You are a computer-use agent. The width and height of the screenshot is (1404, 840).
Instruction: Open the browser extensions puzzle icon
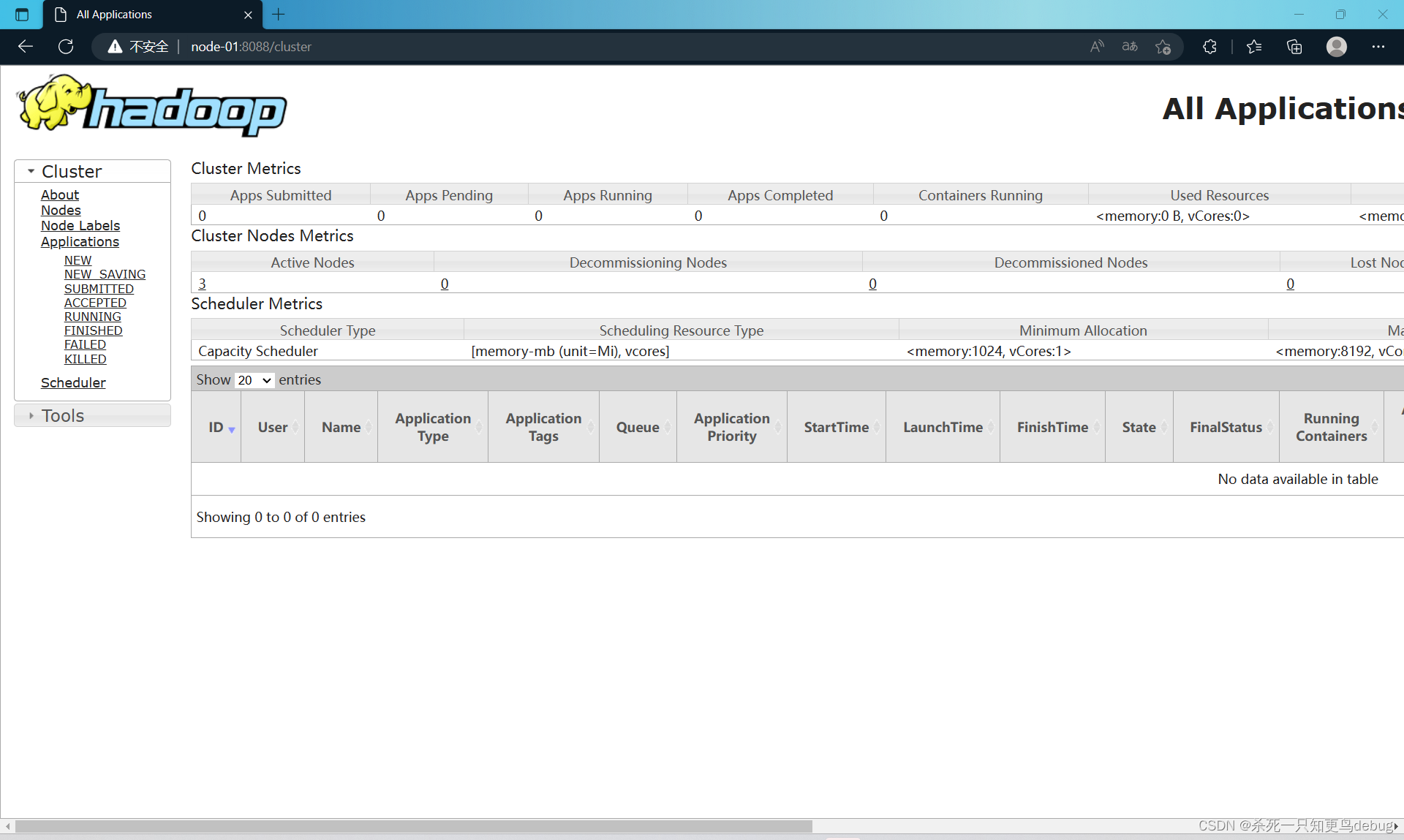1209,47
